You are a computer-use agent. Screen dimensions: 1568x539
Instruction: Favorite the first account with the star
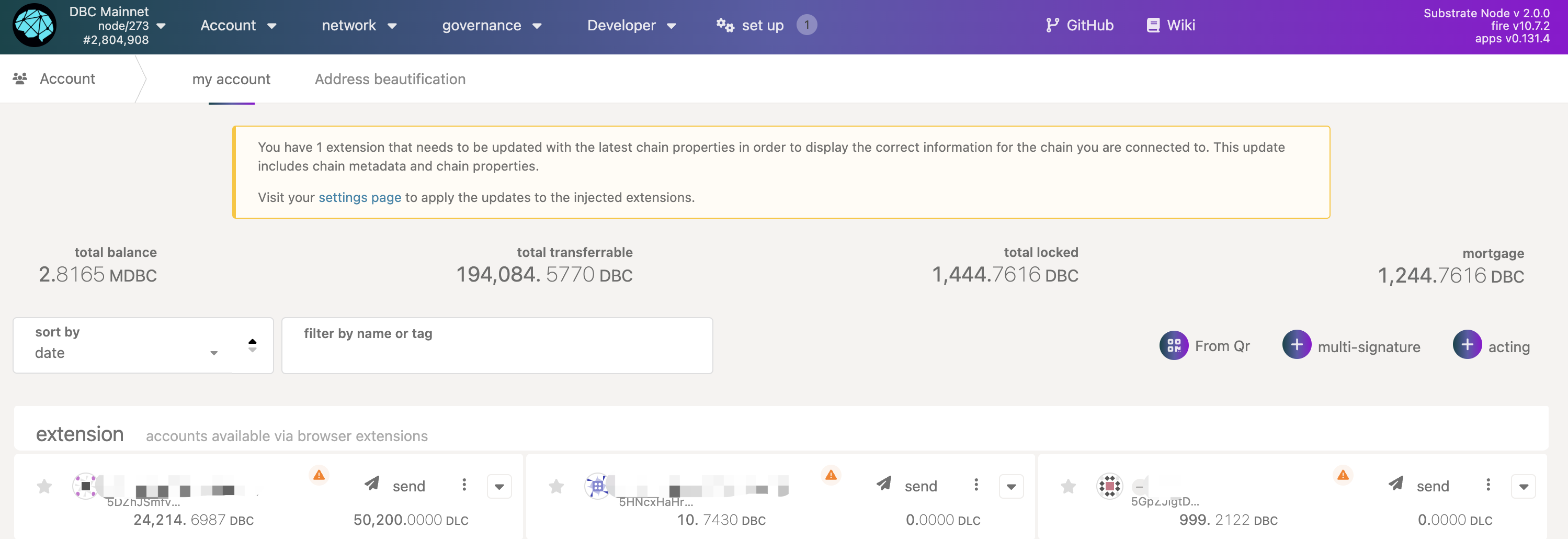pos(44,486)
